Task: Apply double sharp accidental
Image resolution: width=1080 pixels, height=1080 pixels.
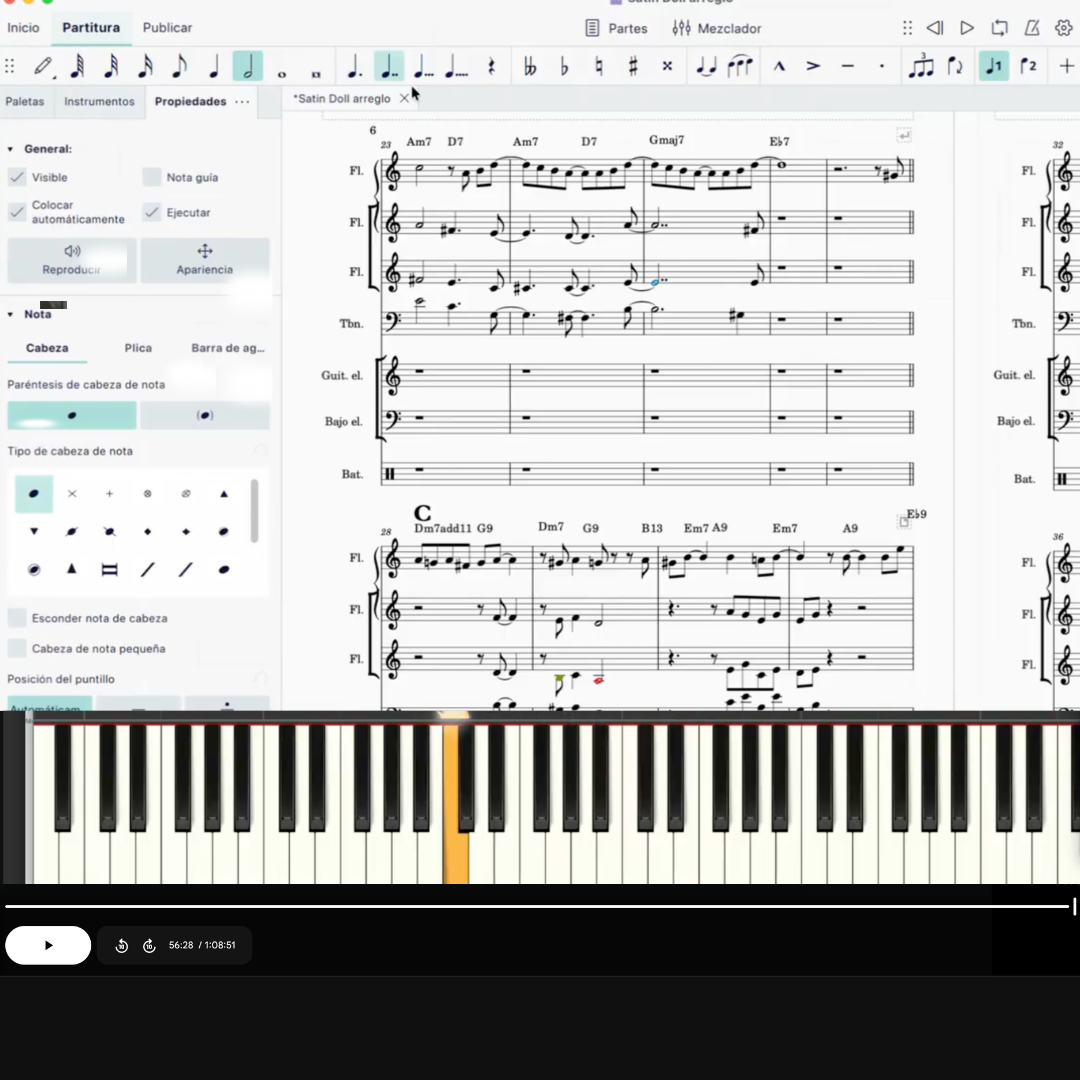Action: click(x=667, y=66)
